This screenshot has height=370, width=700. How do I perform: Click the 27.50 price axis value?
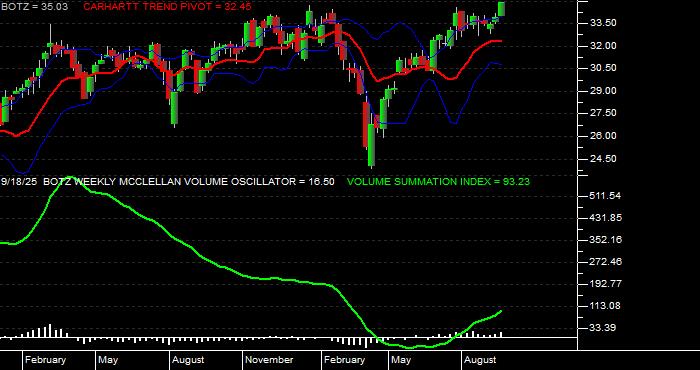tap(604, 113)
